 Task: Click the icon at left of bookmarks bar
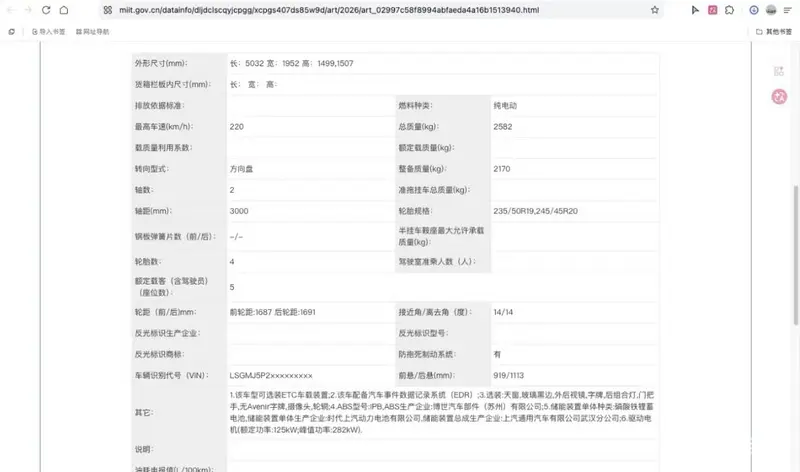11,32
